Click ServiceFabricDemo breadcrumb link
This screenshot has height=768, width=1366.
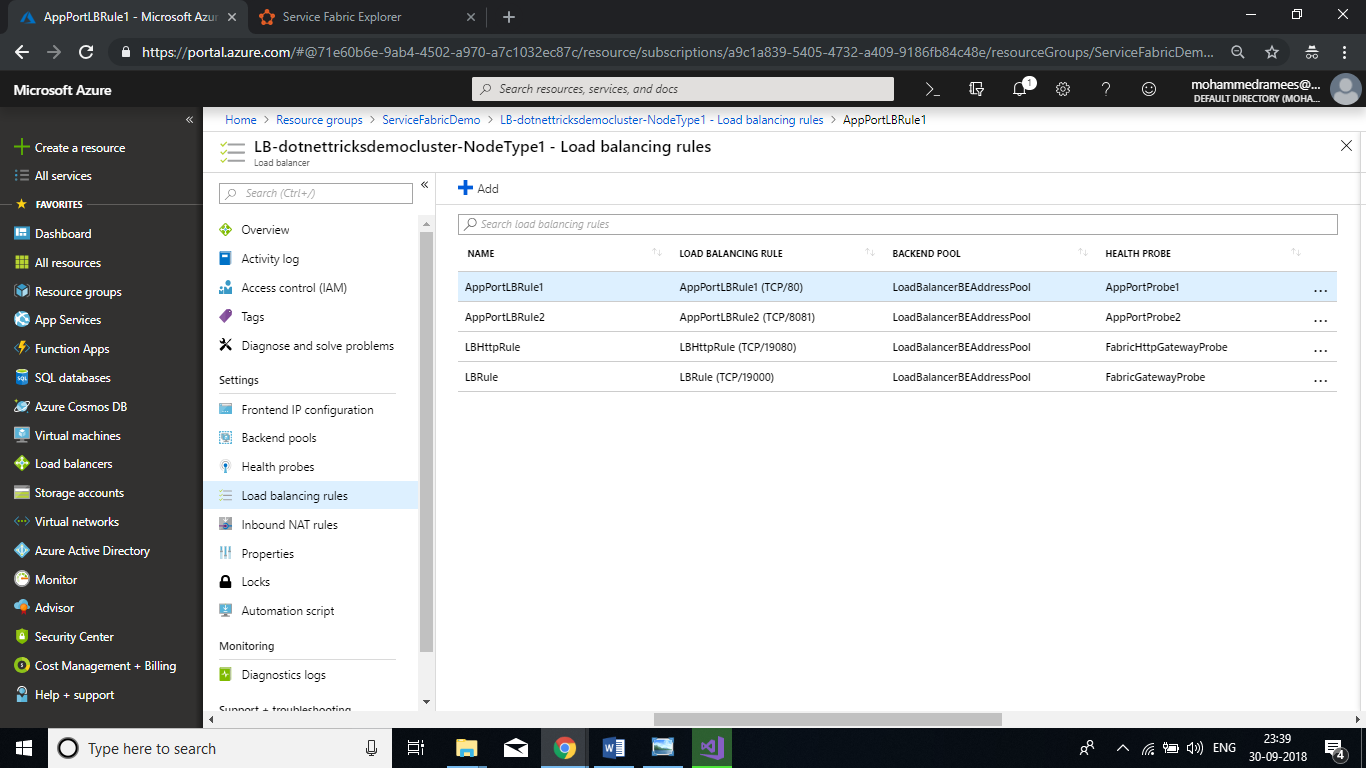pyautogui.click(x=431, y=120)
